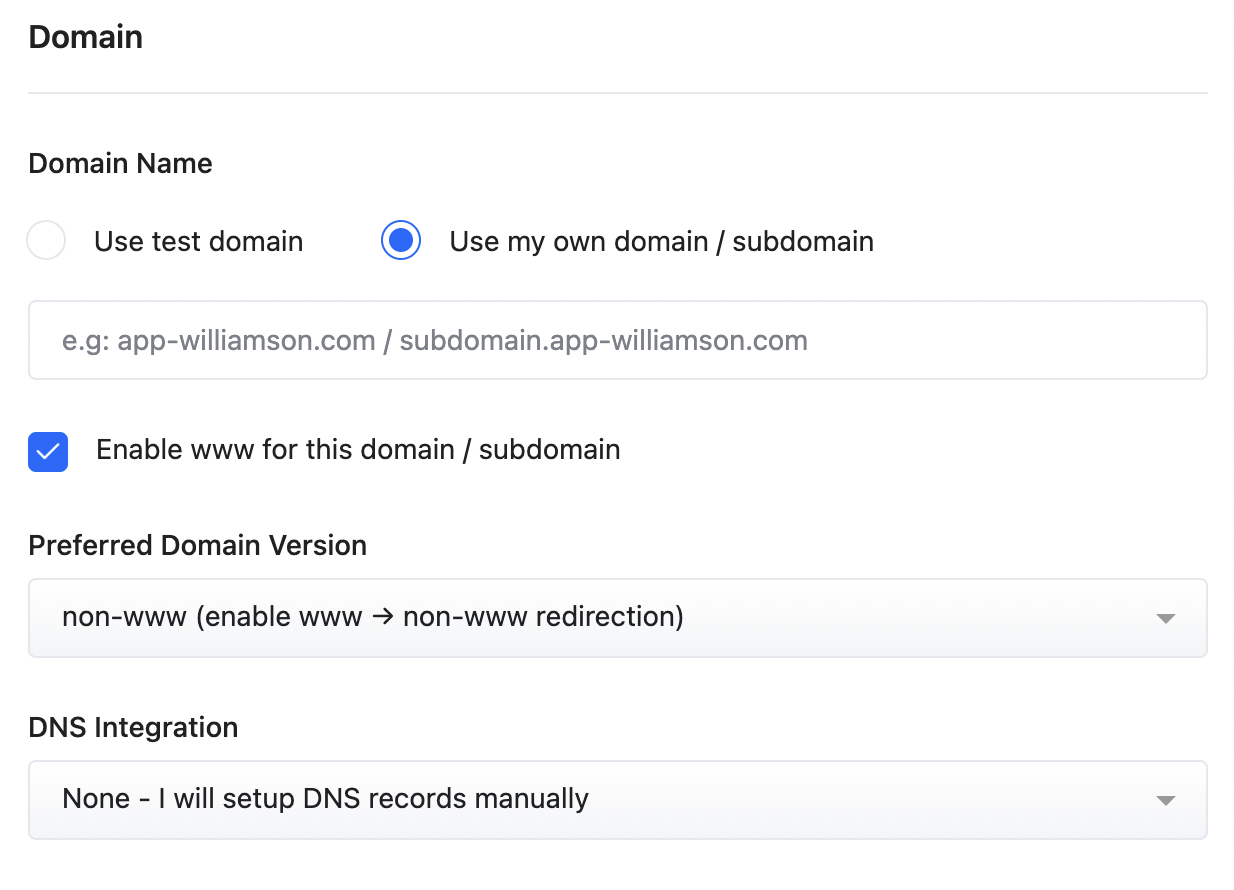Click the "Use my own domain / subdomain" label
Viewport: 1234px width, 890px height.
(661, 242)
